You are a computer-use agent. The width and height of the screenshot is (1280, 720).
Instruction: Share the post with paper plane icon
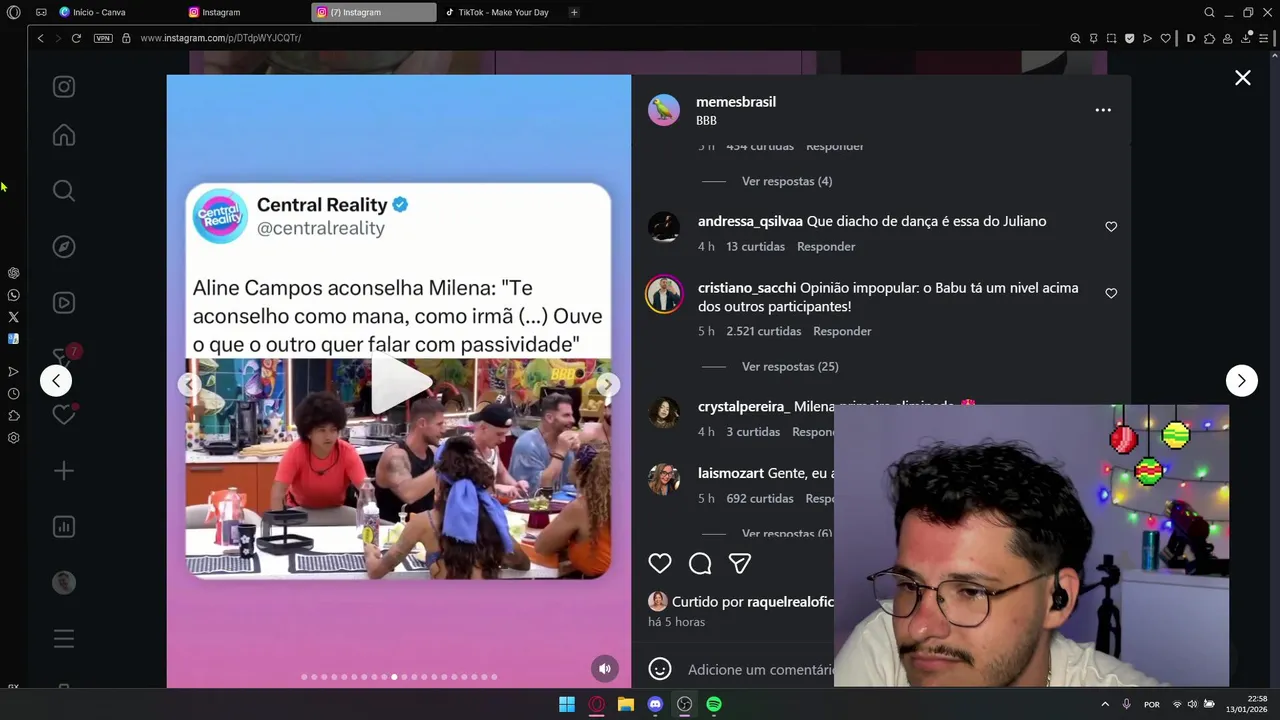coord(740,563)
